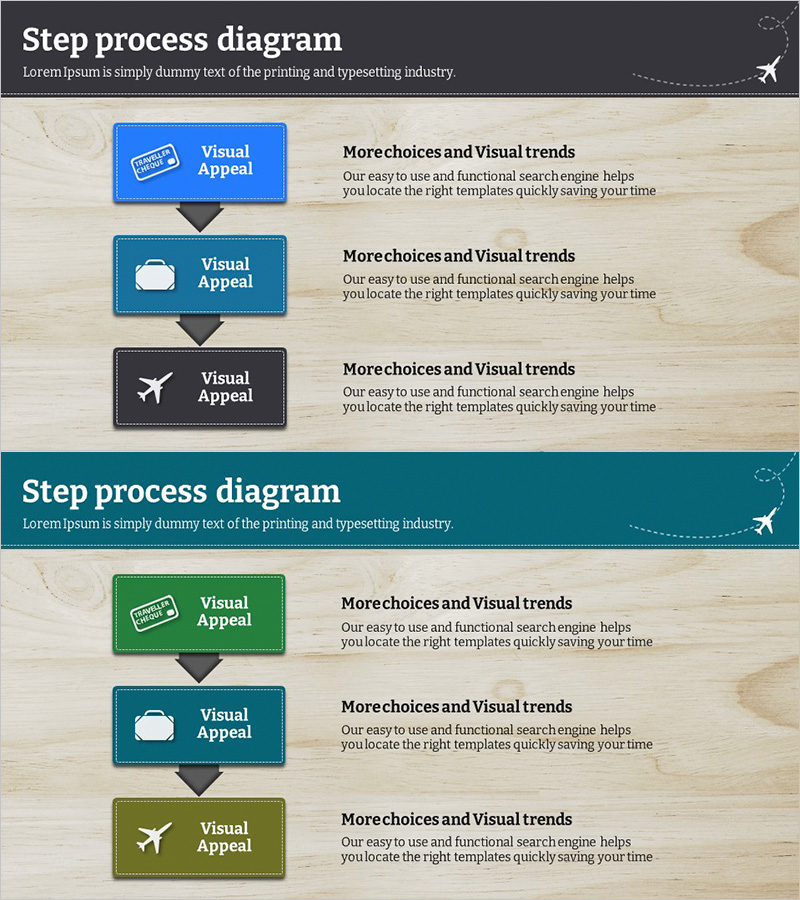
Task: Select the arrow above the olive box
Action: (199, 781)
